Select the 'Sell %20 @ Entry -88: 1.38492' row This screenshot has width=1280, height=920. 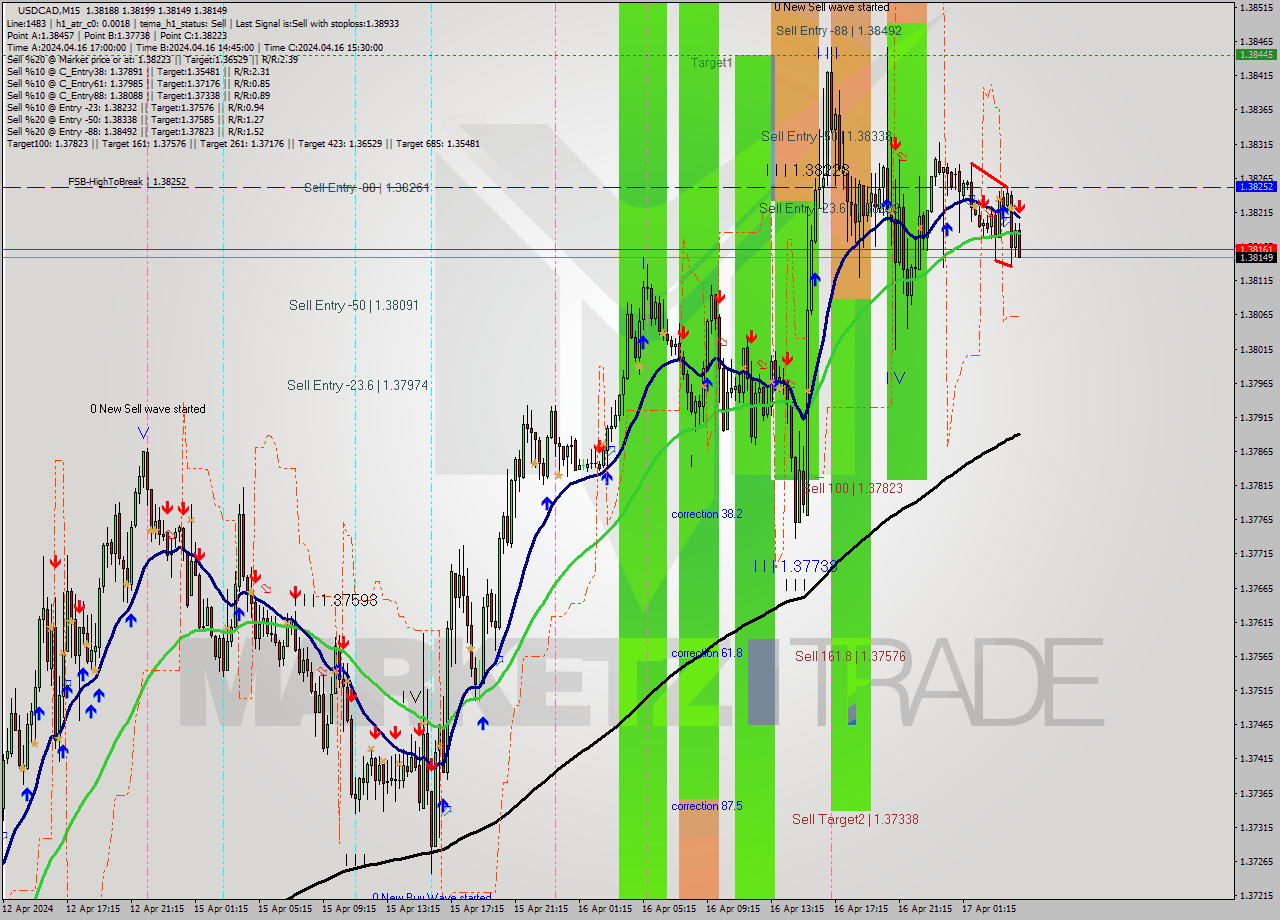135,131
